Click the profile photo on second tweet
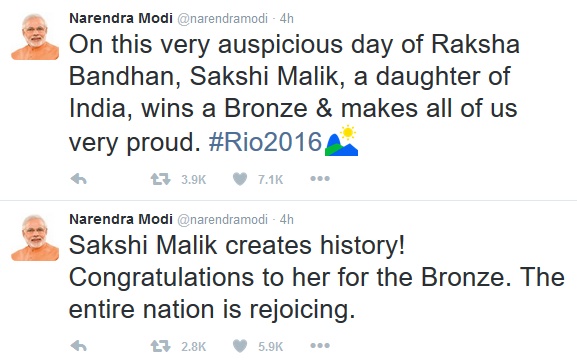The image size is (577, 362). 35,238
